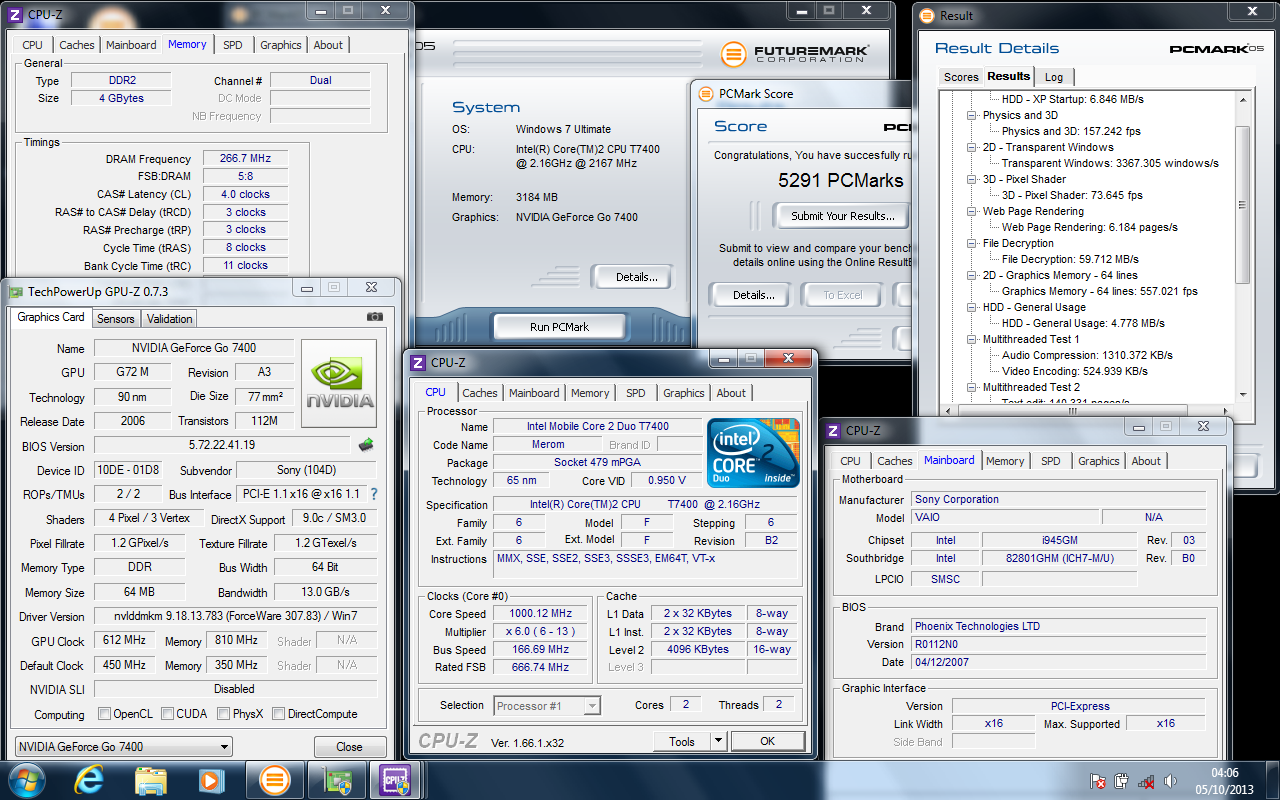Click OK in the CPU-Z window
The width and height of the screenshot is (1280, 800).
click(767, 741)
